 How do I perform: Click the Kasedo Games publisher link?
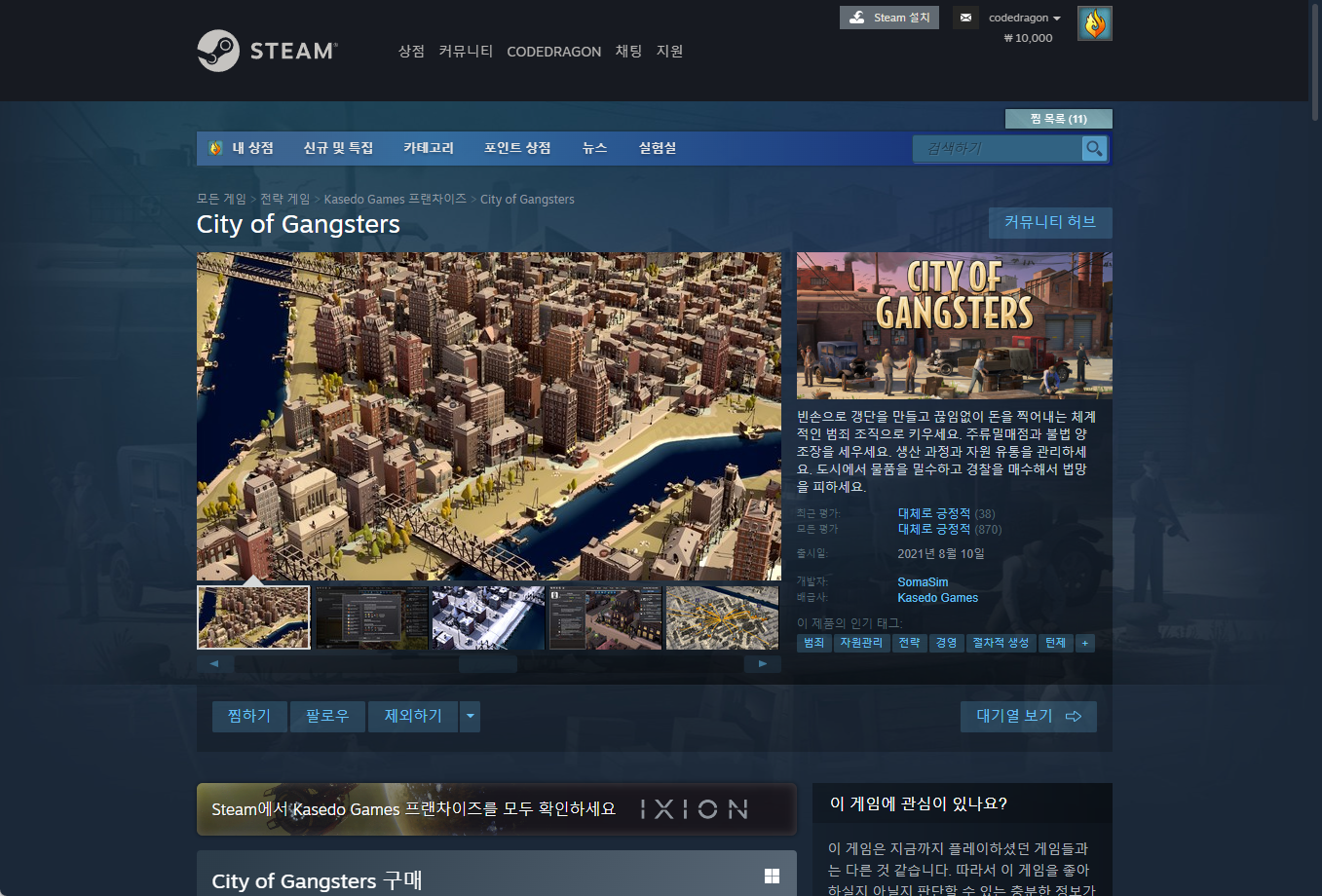[x=937, y=598]
